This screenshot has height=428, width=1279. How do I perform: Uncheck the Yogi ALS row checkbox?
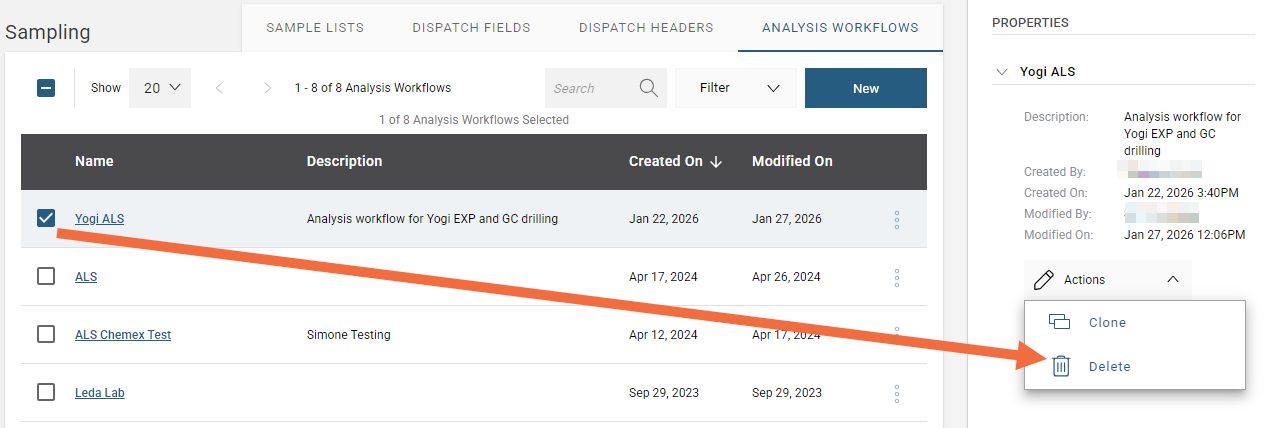pyautogui.click(x=46, y=219)
